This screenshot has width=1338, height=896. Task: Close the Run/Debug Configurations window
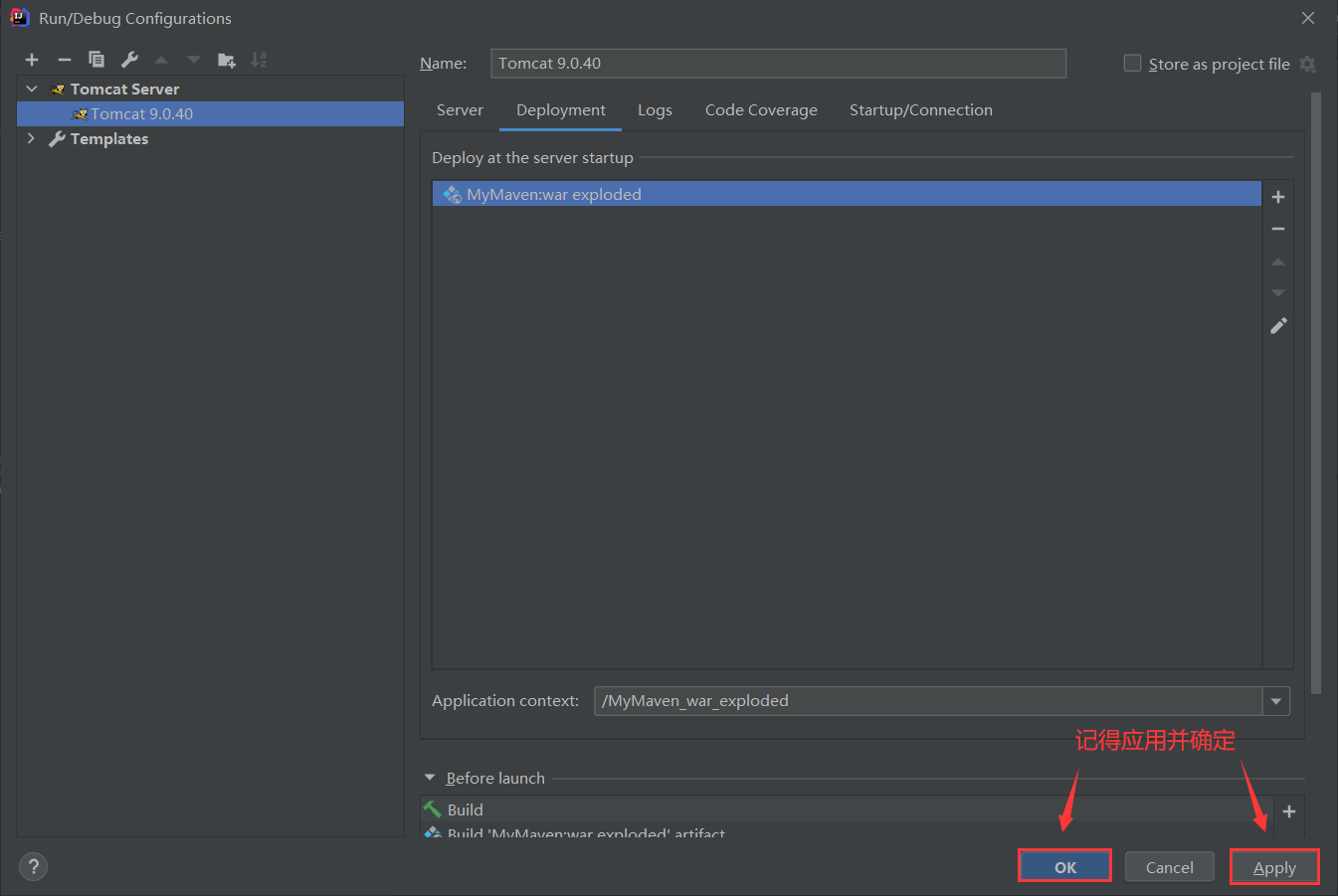pyautogui.click(x=1308, y=18)
